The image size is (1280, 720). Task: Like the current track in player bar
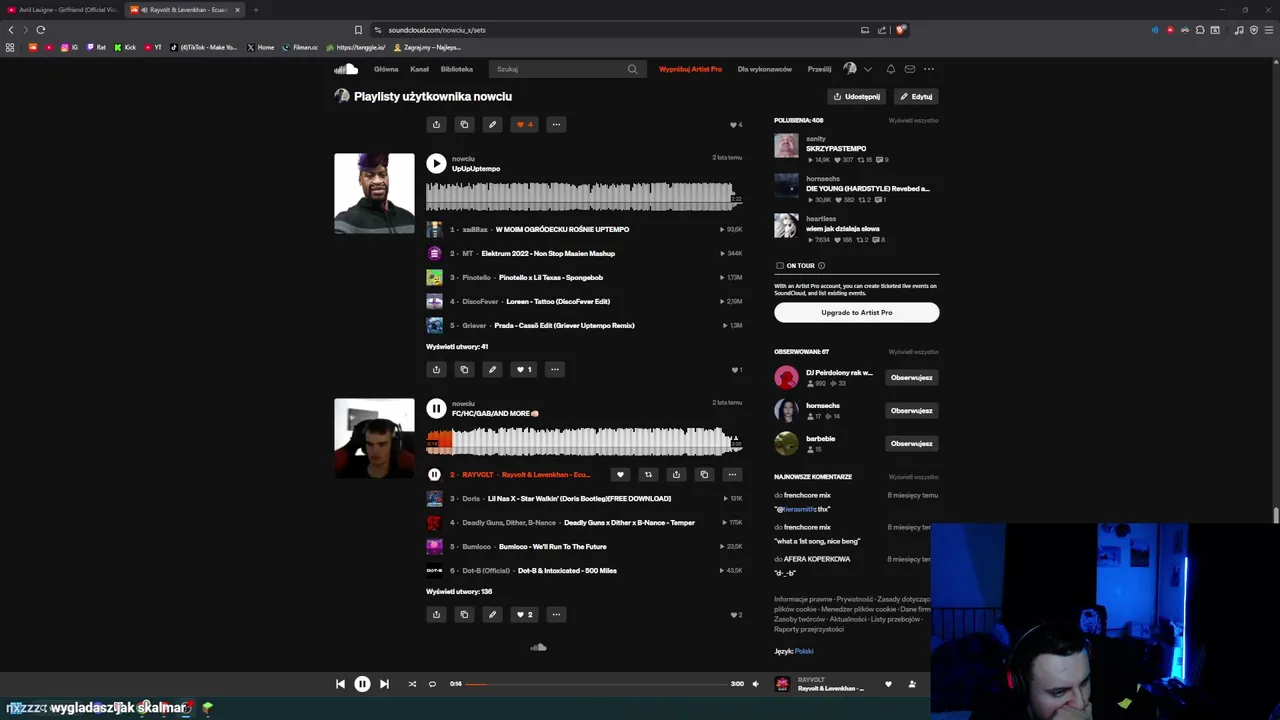coord(888,684)
